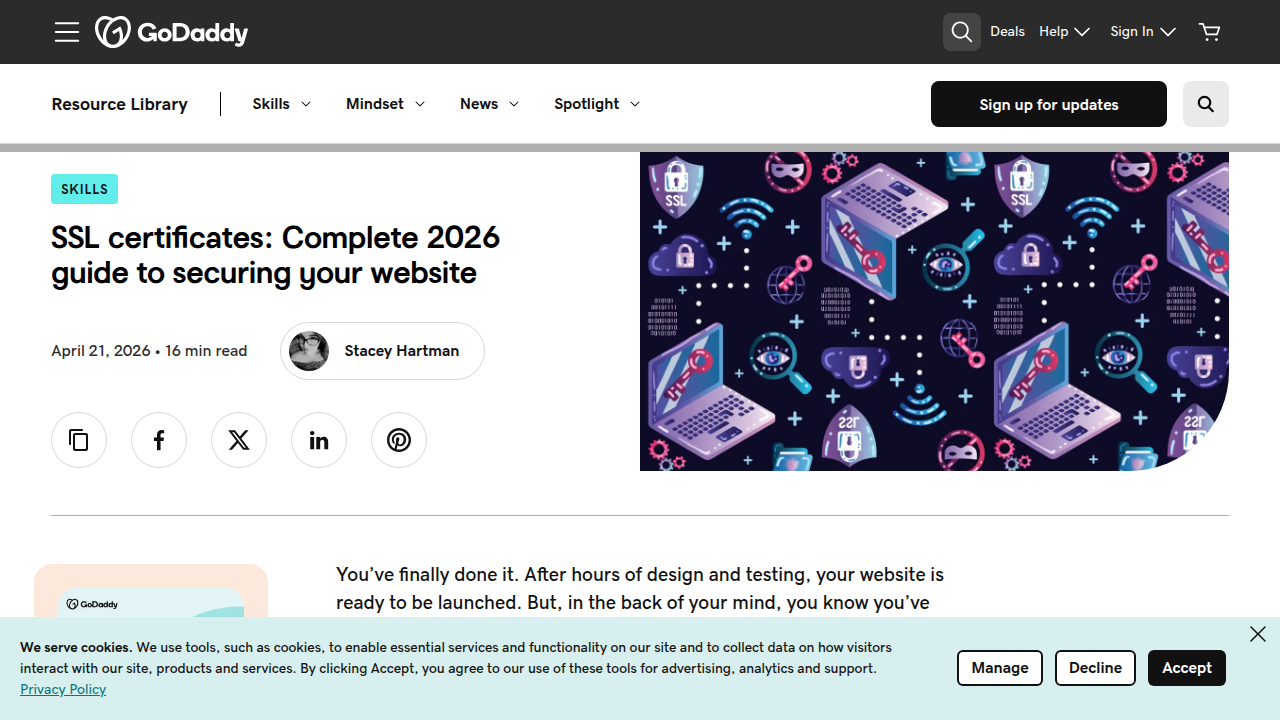The width and height of the screenshot is (1280, 720).
Task: View the shopping cart
Action: 1210,32
